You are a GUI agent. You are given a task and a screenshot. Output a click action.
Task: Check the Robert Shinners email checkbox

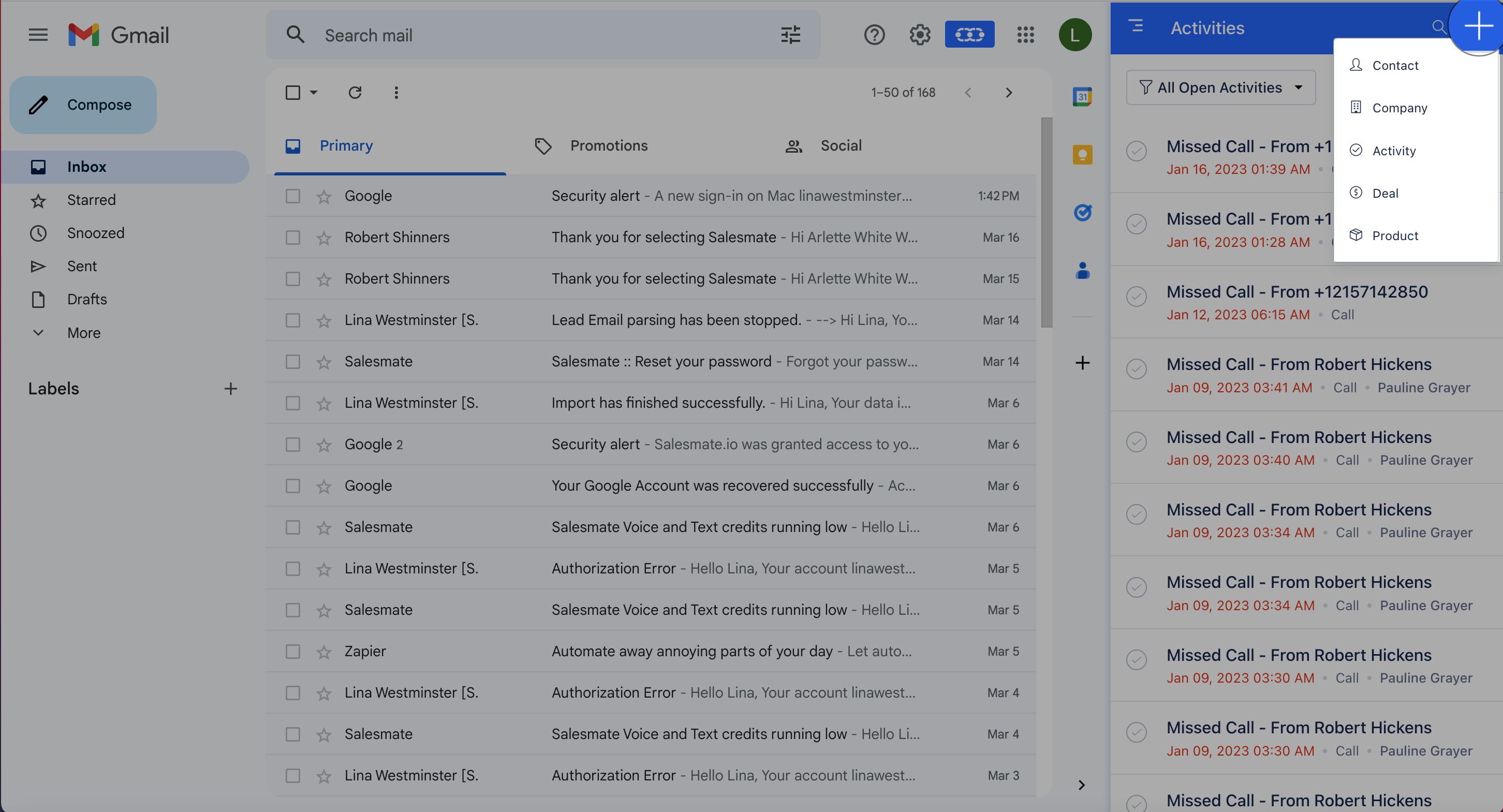pos(292,237)
